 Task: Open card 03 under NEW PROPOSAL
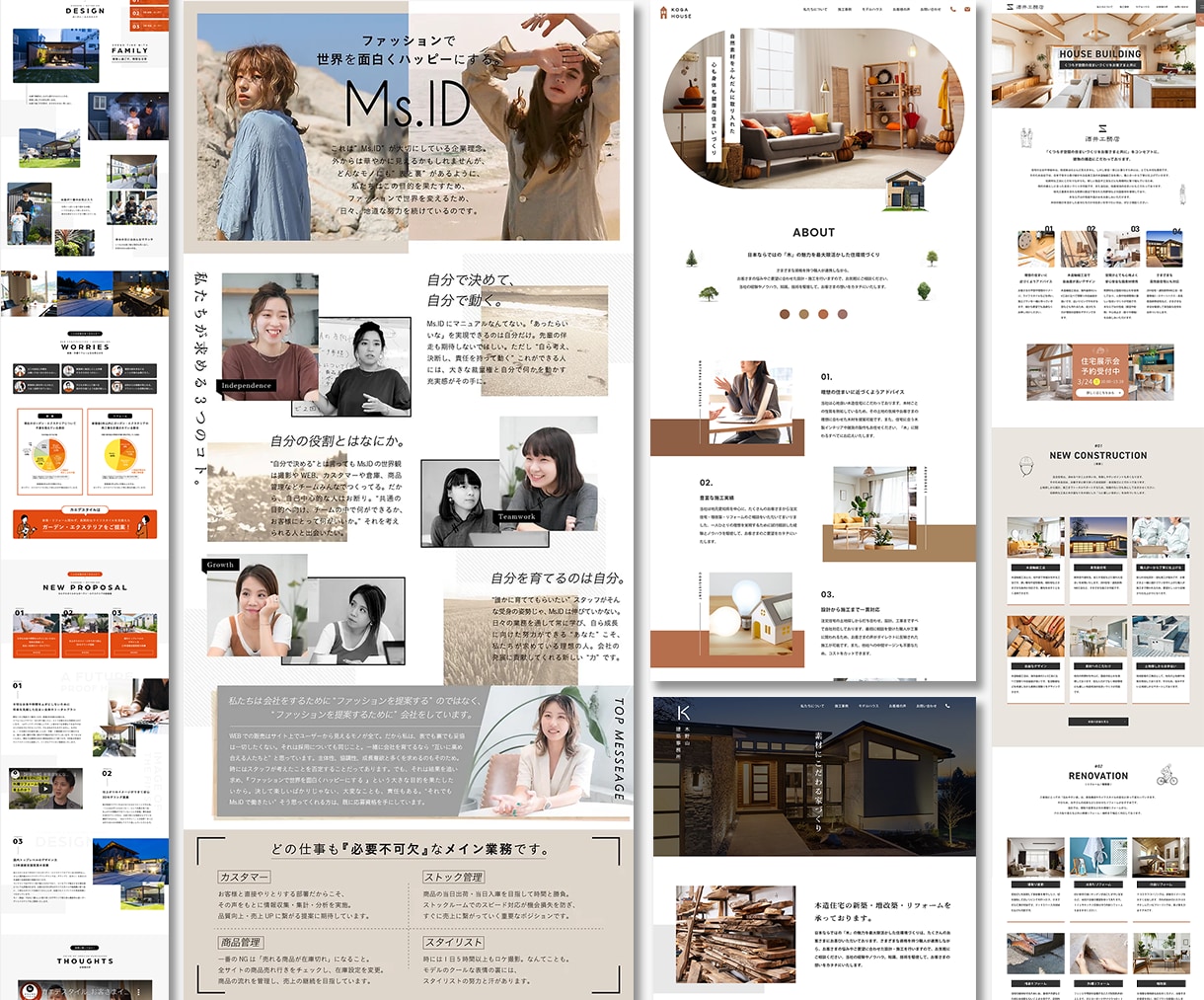(x=133, y=635)
